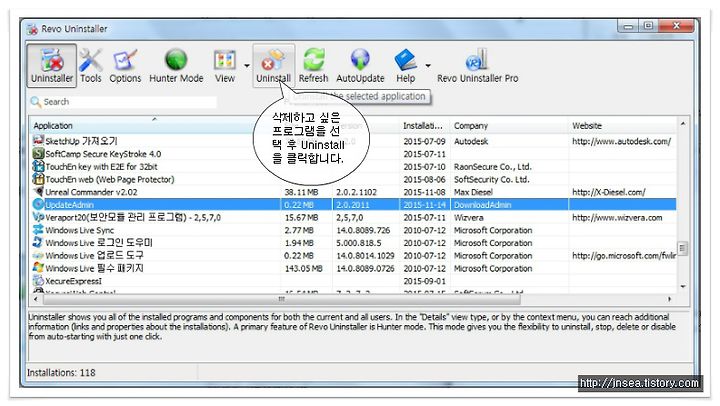Select the XecureExpressI entry icon
720x406 pixels.
38,281
